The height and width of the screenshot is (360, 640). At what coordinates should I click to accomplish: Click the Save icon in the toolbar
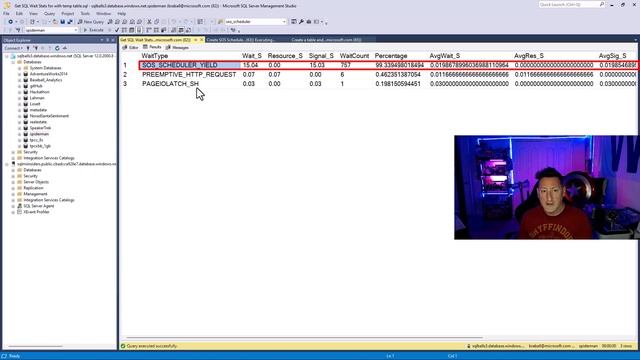tap(62, 22)
